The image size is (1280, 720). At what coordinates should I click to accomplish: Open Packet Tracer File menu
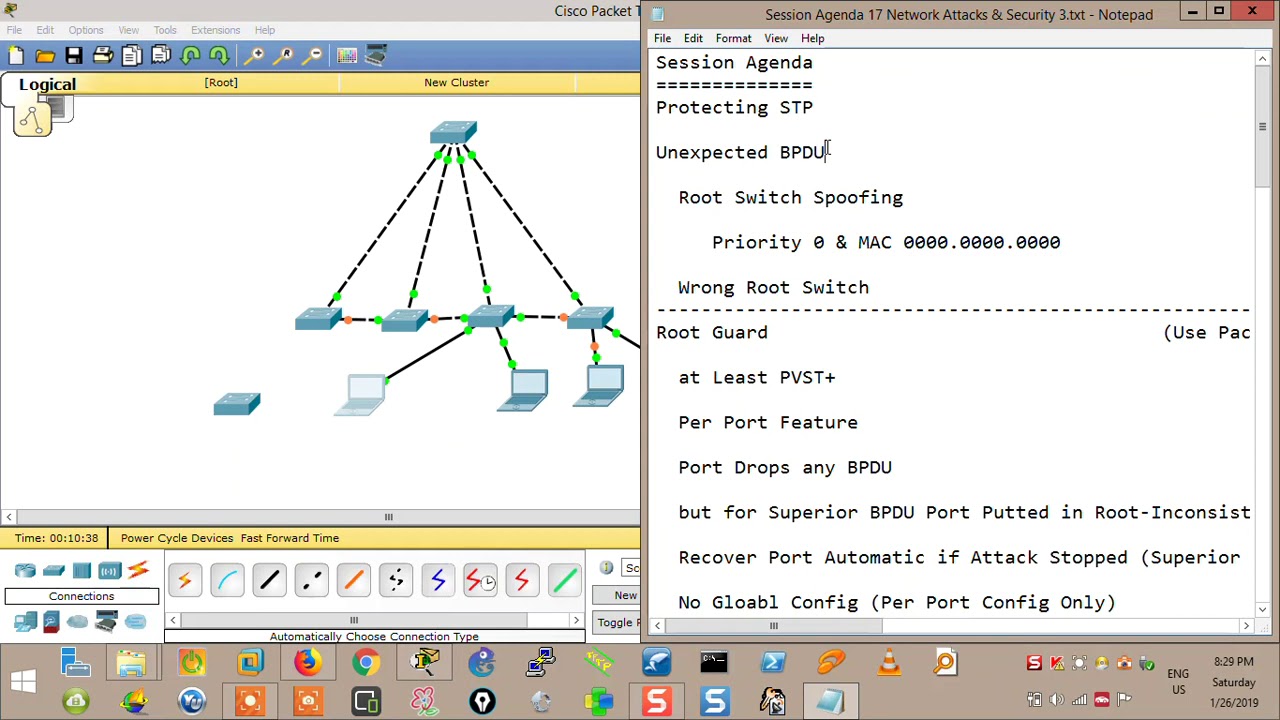click(14, 30)
